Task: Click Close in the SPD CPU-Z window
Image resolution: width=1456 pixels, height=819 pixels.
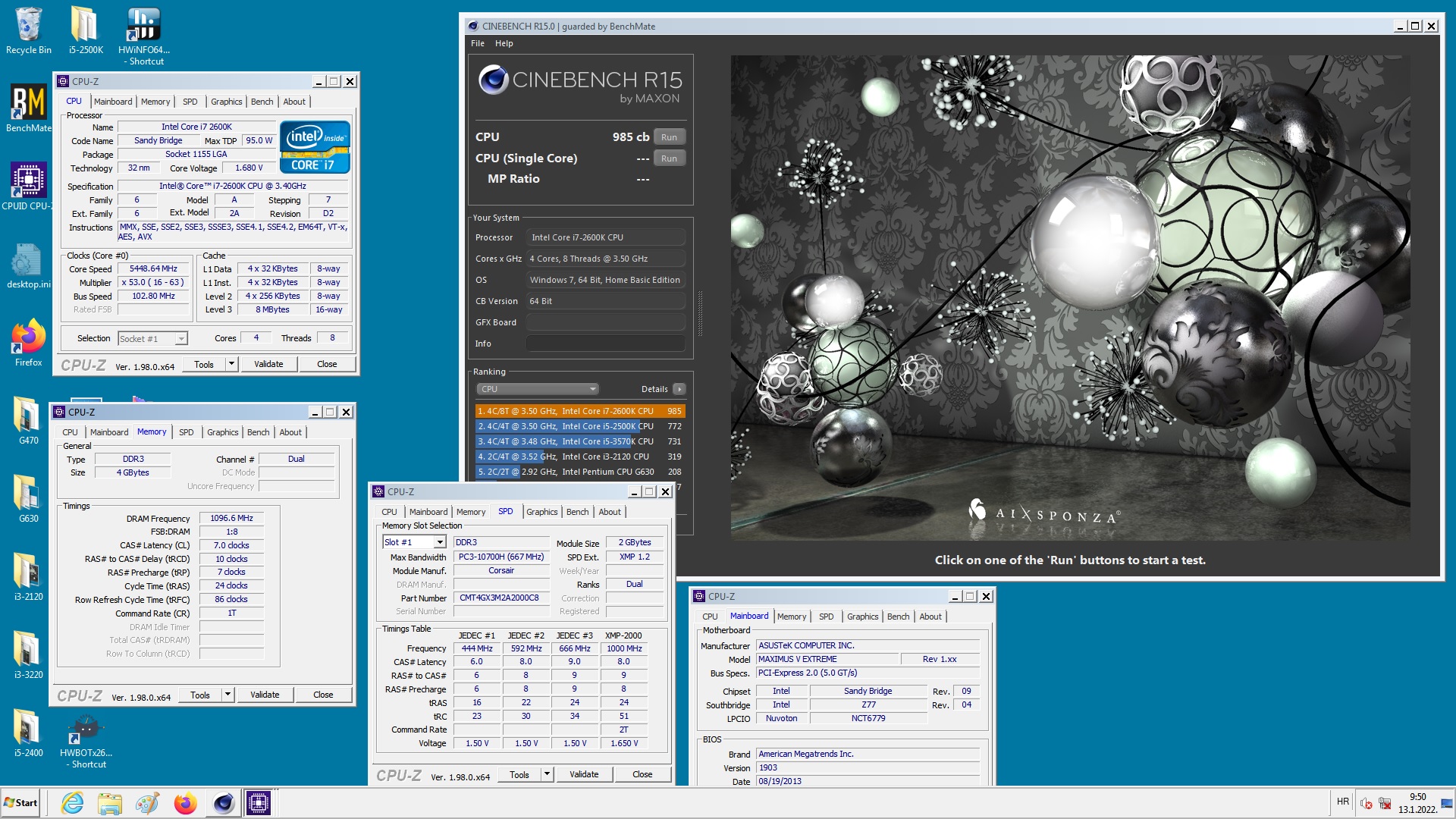Action: click(642, 775)
